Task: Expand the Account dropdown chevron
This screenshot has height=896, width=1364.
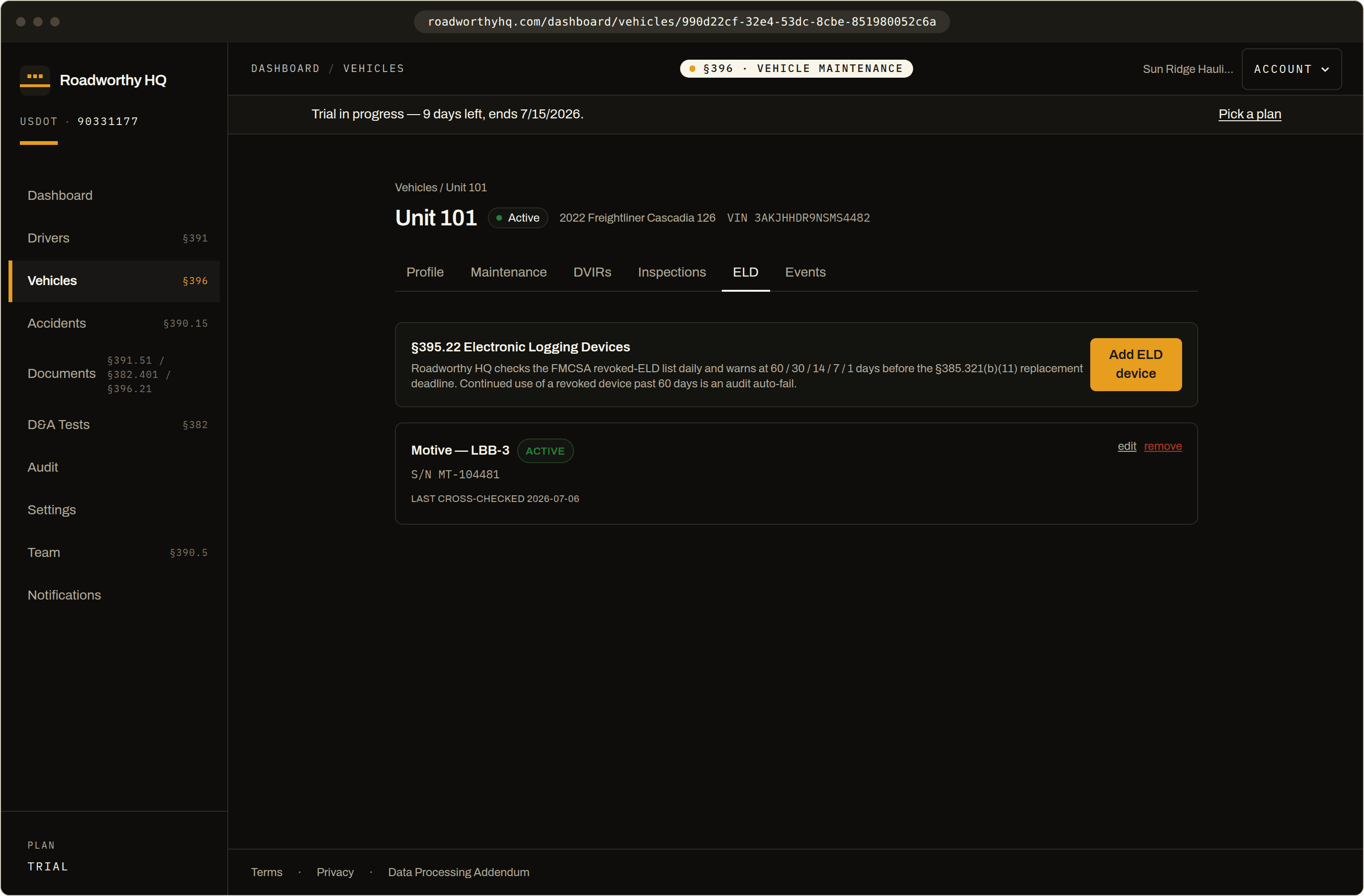Action: coord(1325,69)
